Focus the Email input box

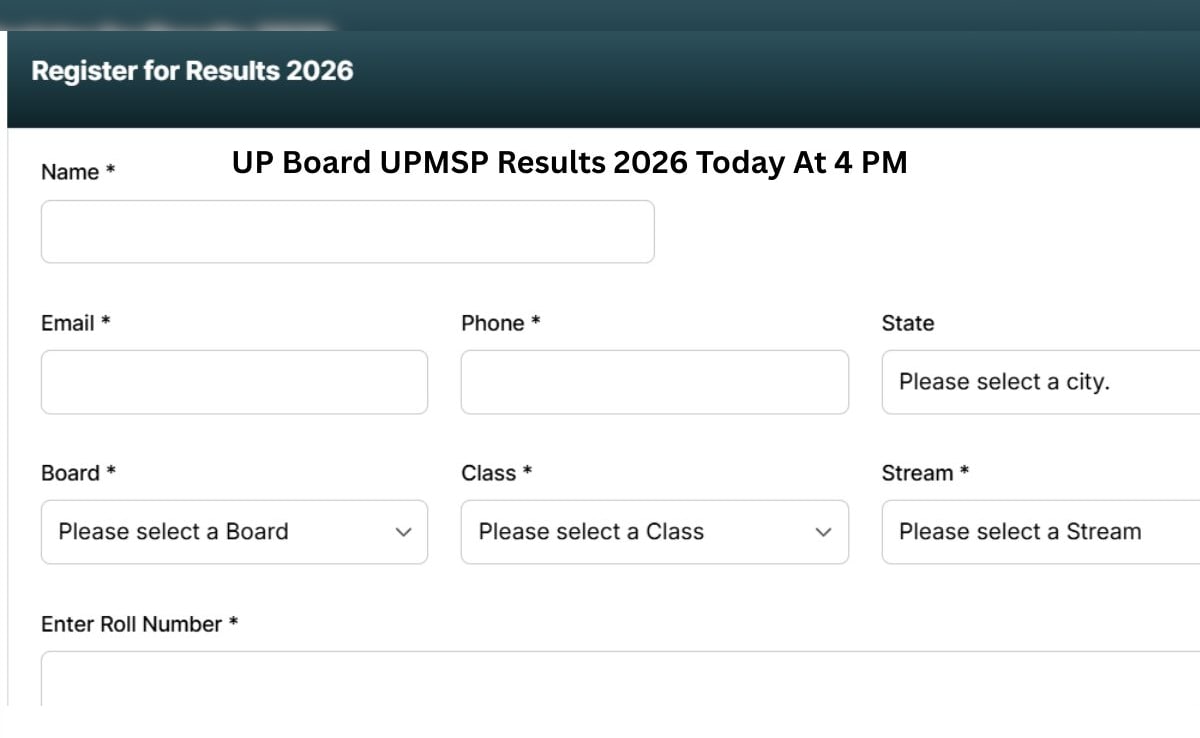point(234,382)
